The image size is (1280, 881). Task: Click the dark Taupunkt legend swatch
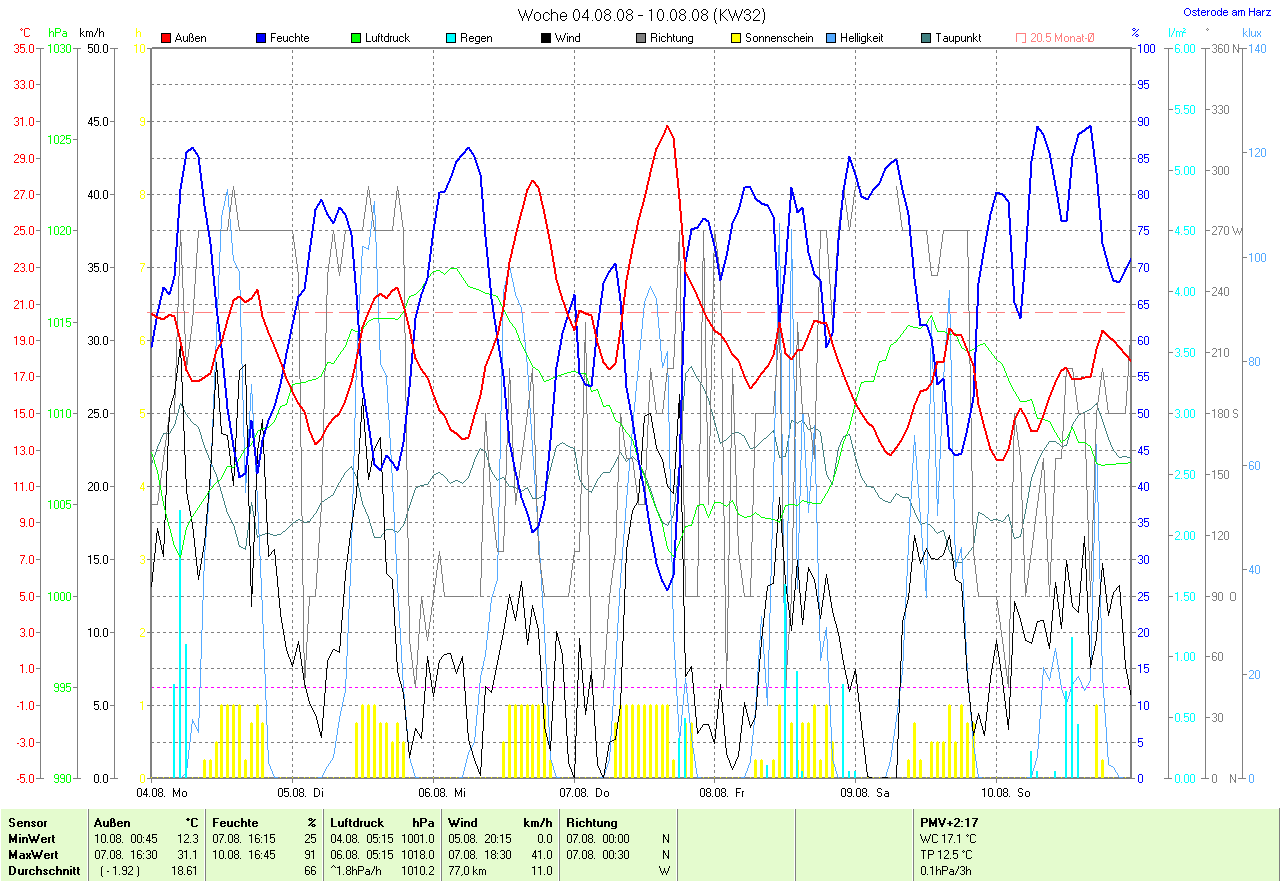pyautogui.click(x=926, y=38)
